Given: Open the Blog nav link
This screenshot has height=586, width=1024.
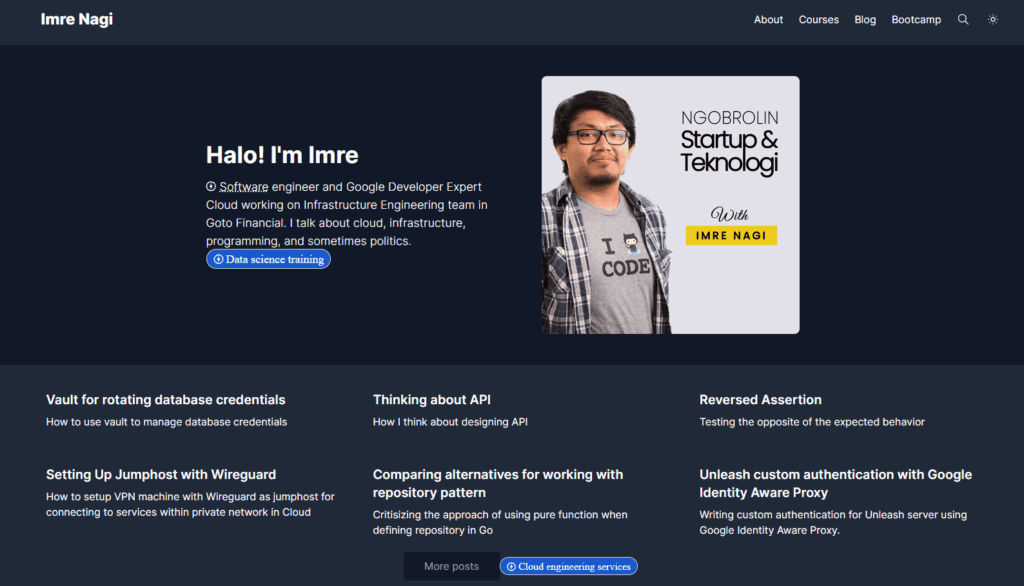Looking at the screenshot, I should pos(865,20).
